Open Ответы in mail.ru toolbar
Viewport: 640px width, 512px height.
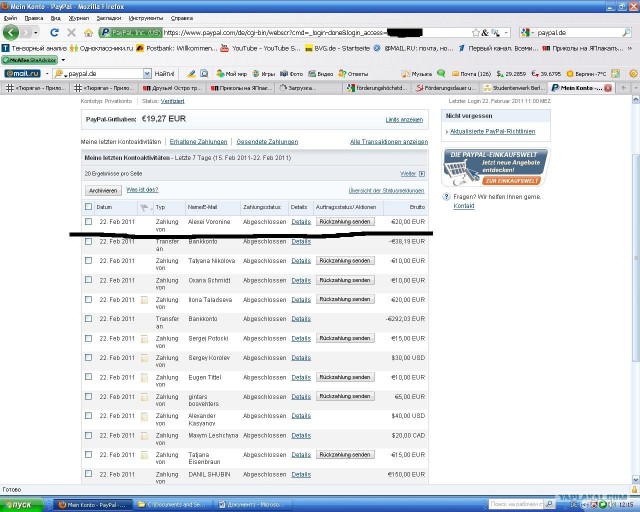[353, 73]
